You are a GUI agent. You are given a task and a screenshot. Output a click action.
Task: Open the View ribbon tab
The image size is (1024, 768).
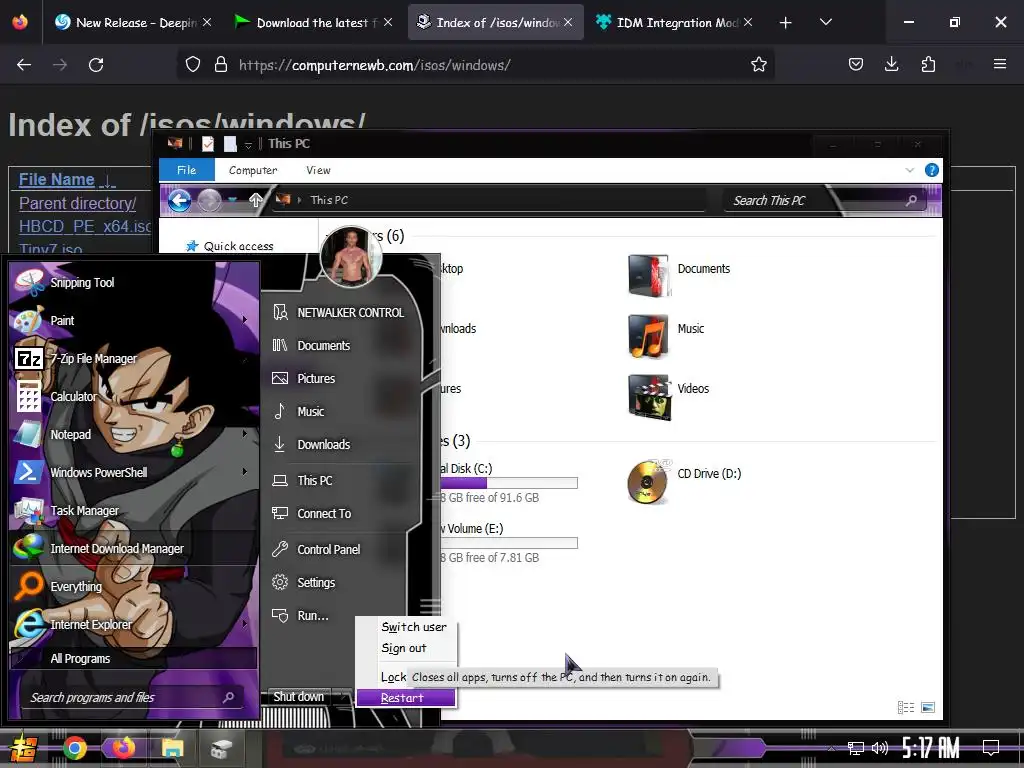click(x=318, y=170)
